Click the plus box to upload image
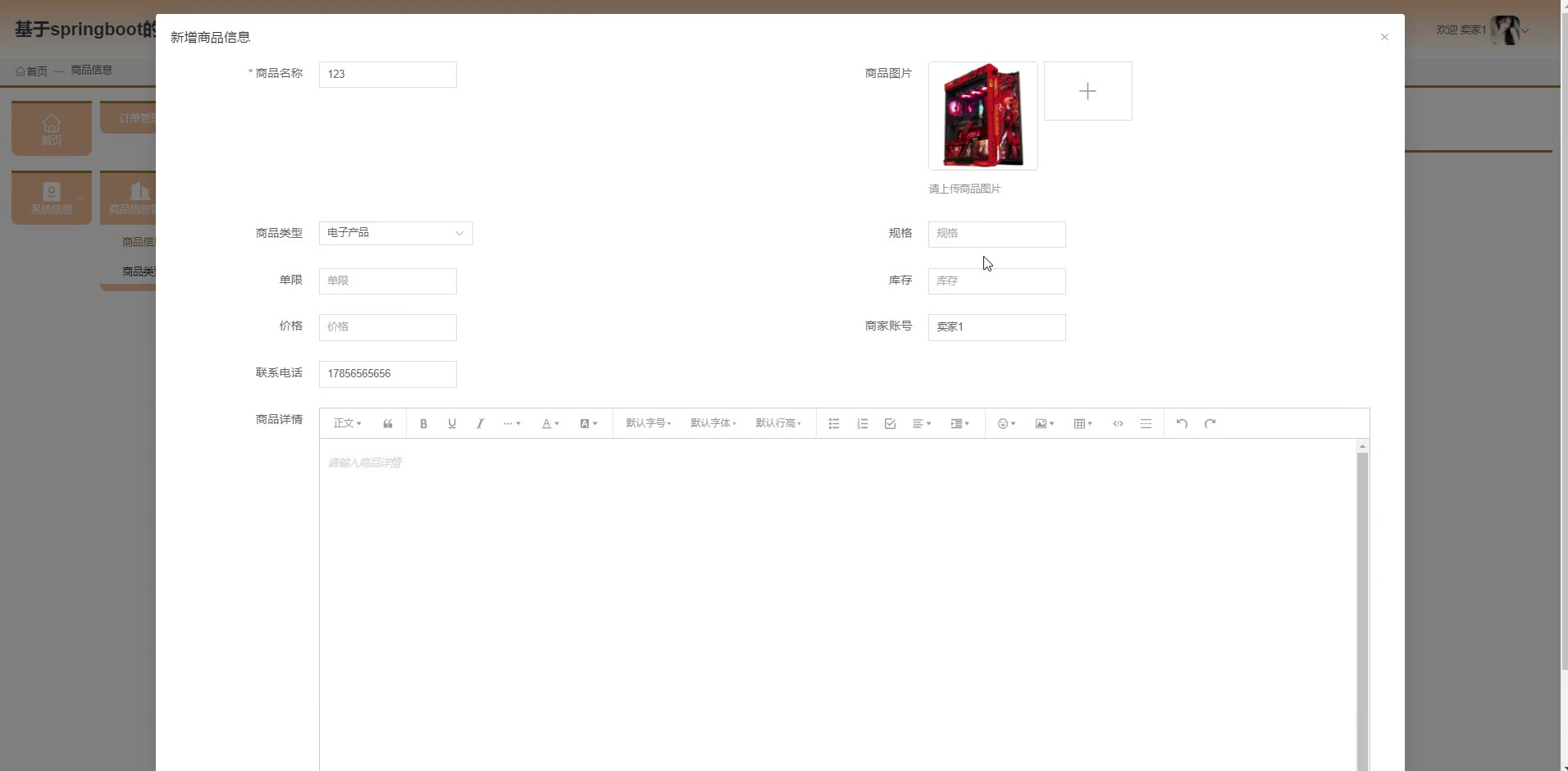Screen dimensions: 1568x771 click(1088, 91)
